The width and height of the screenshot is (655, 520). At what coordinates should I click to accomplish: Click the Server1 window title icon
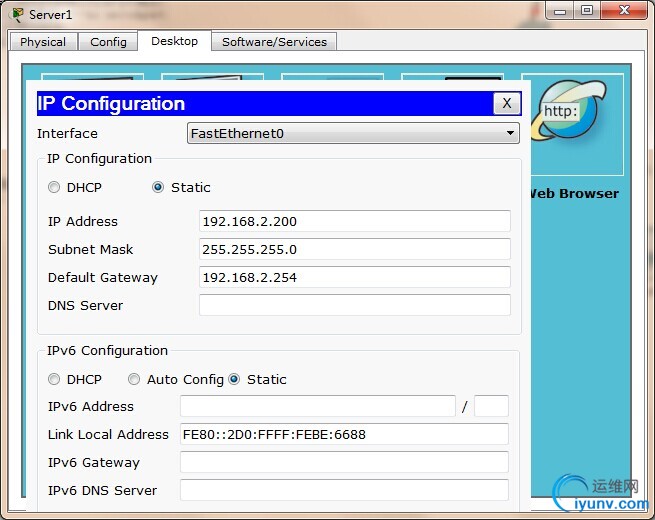pos(18,15)
